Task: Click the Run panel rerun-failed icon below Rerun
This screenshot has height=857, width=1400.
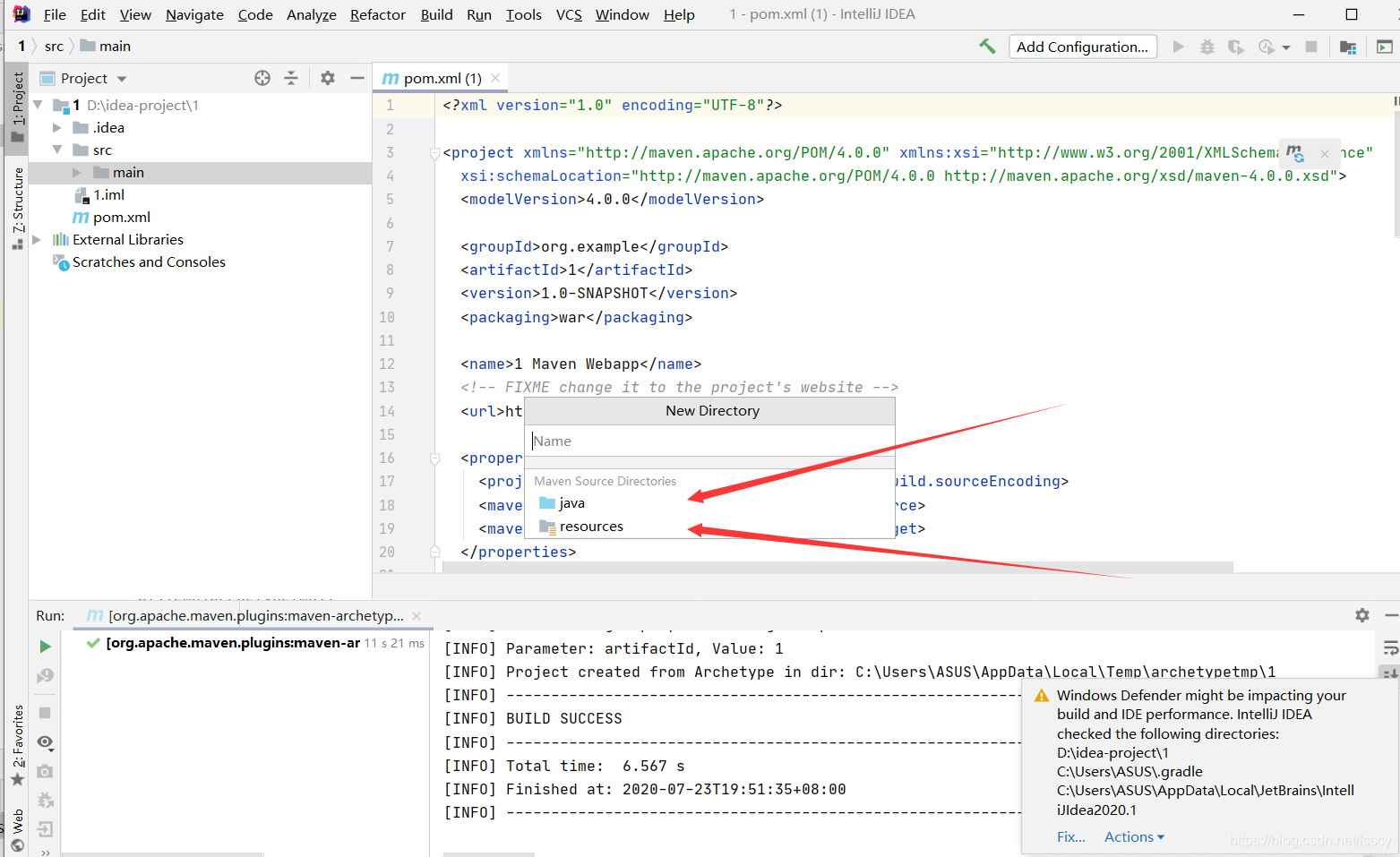Action: (x=45, y=675)
